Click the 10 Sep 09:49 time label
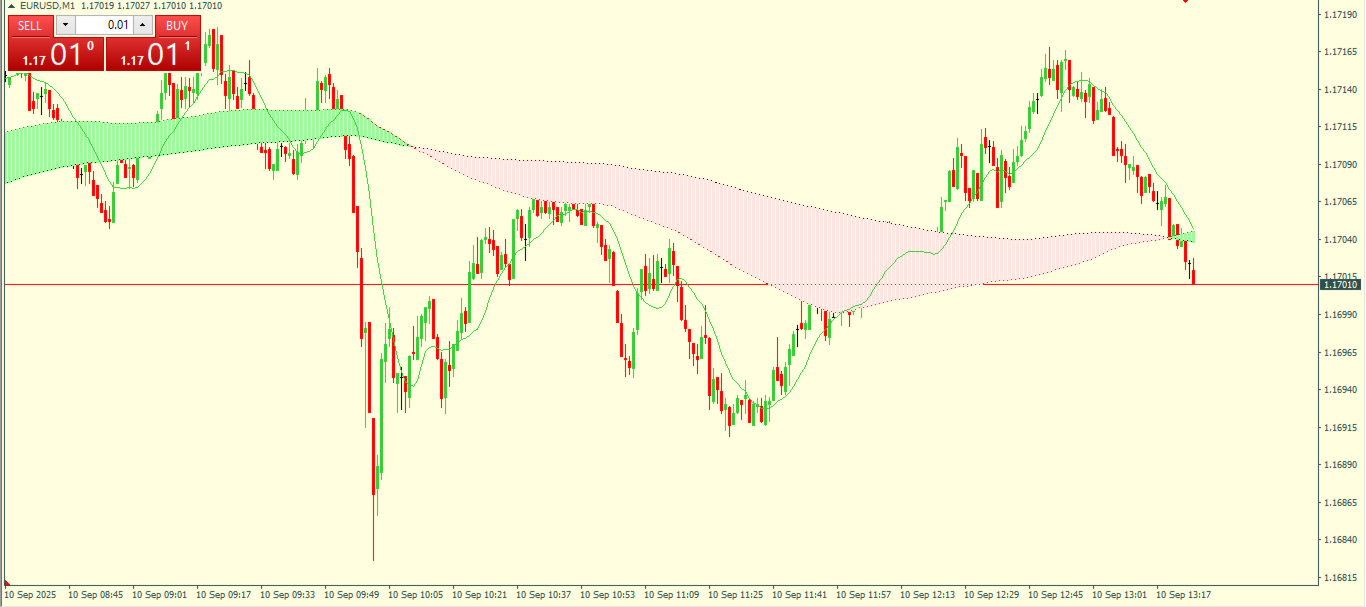The height and width of the screenshot is (607, 1366). (352, 595)
